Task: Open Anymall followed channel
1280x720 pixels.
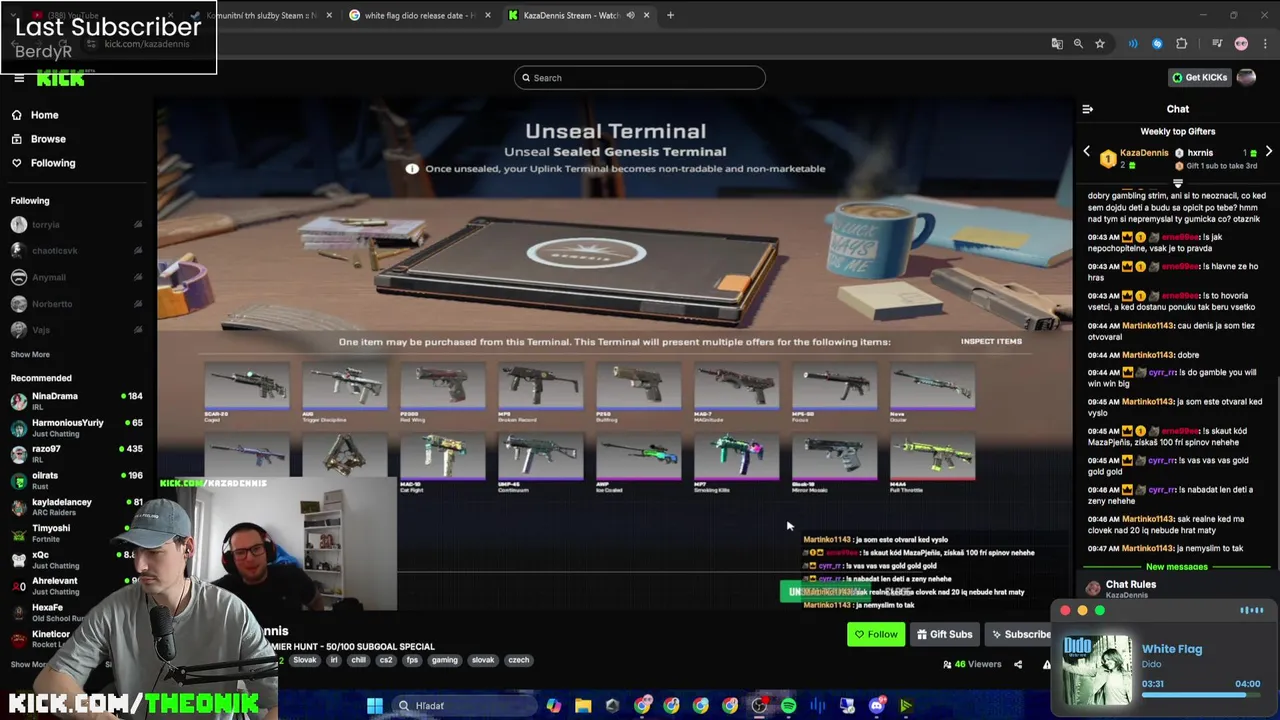Action: [x=76, y=277]
